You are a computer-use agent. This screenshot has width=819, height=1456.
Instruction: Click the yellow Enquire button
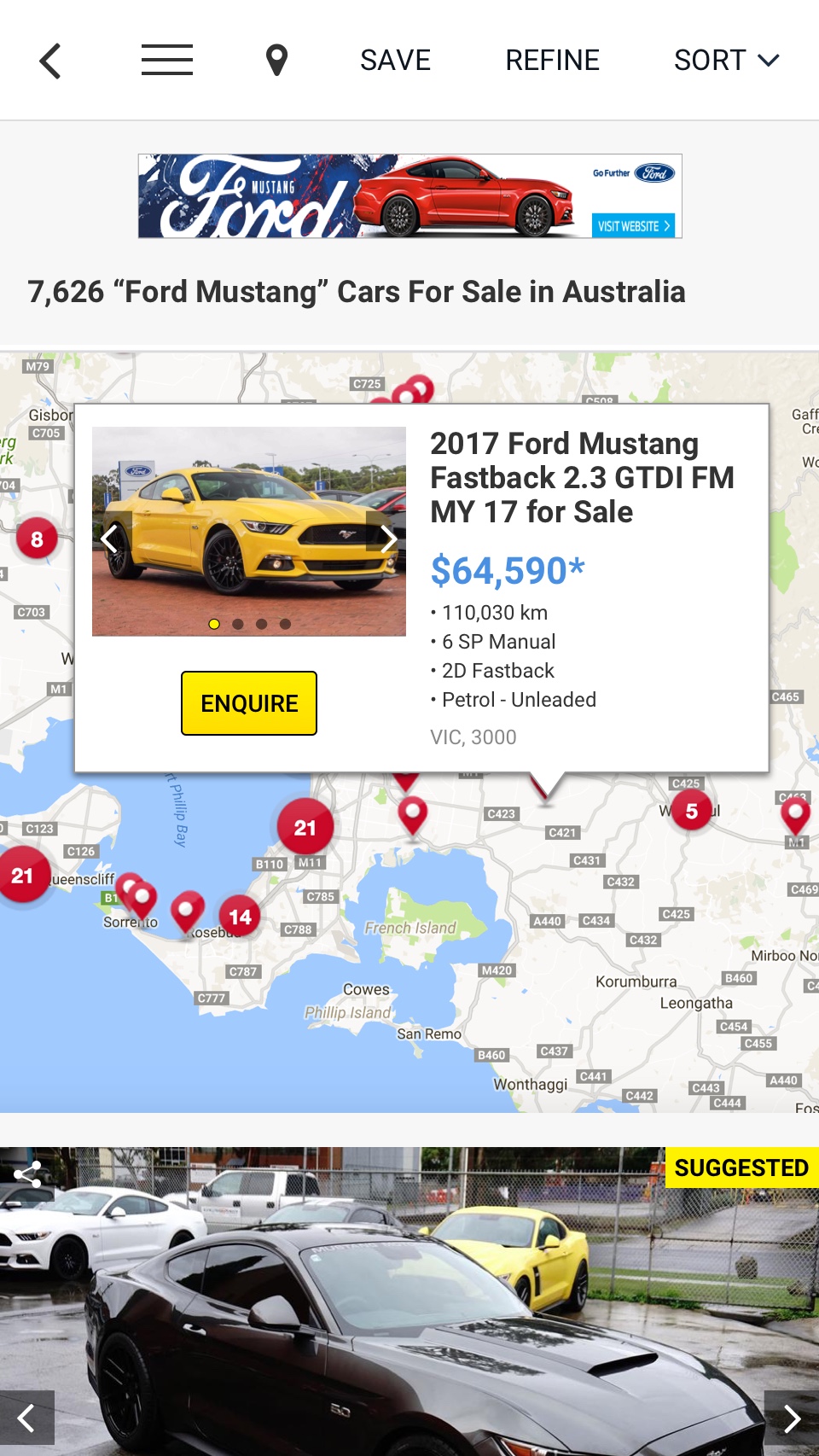pyautogui.click(x=249, y=703)
